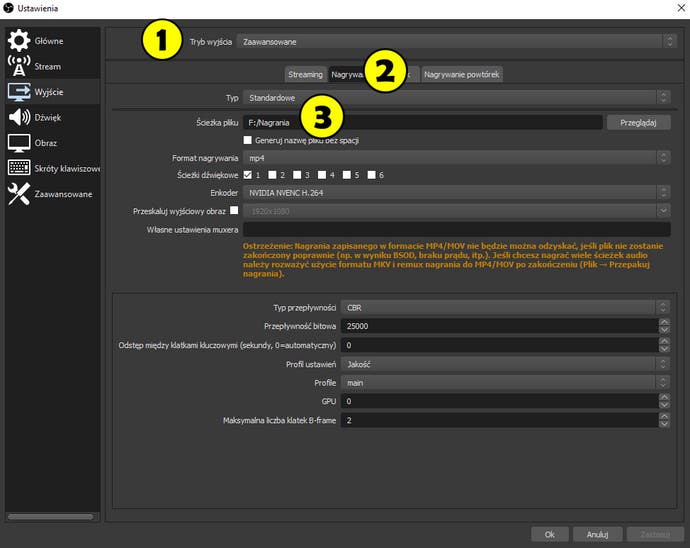Click Przepływność bitowa 25000 field
Image resolution: width=690 pixels, height=548 pixels.
pyautogui.click(x=500, y=326)
